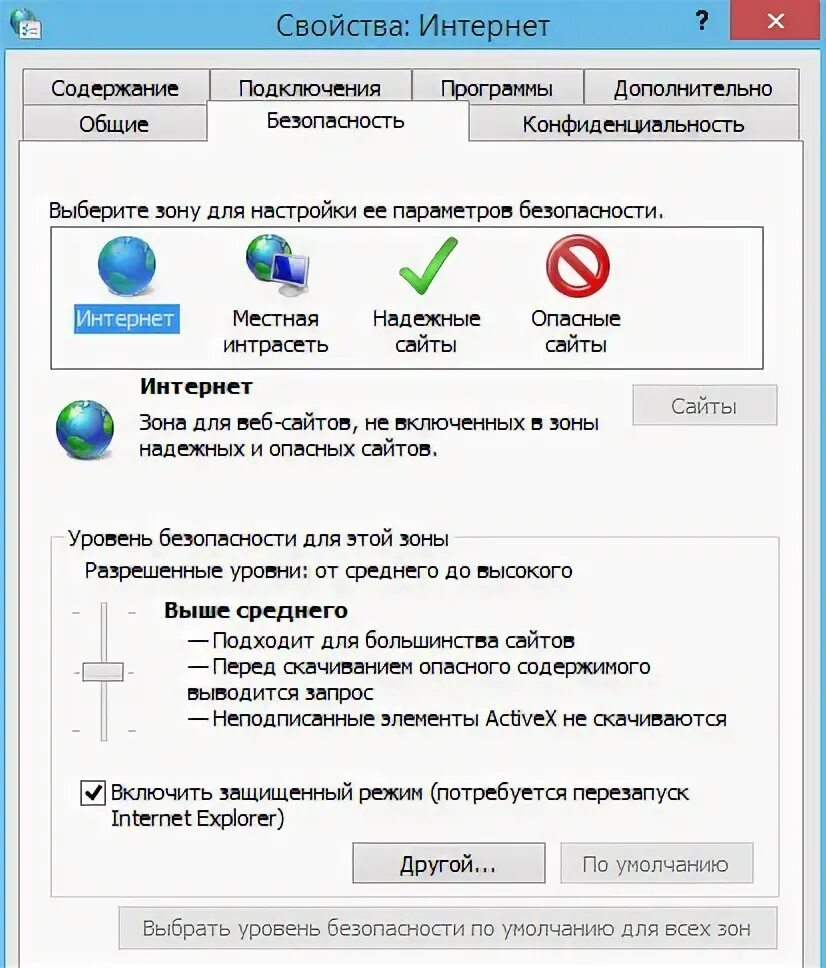The height and width of the screenshot is (968, 826).
Task: Go to the Дополнительно tab
Action: (692, 88)
